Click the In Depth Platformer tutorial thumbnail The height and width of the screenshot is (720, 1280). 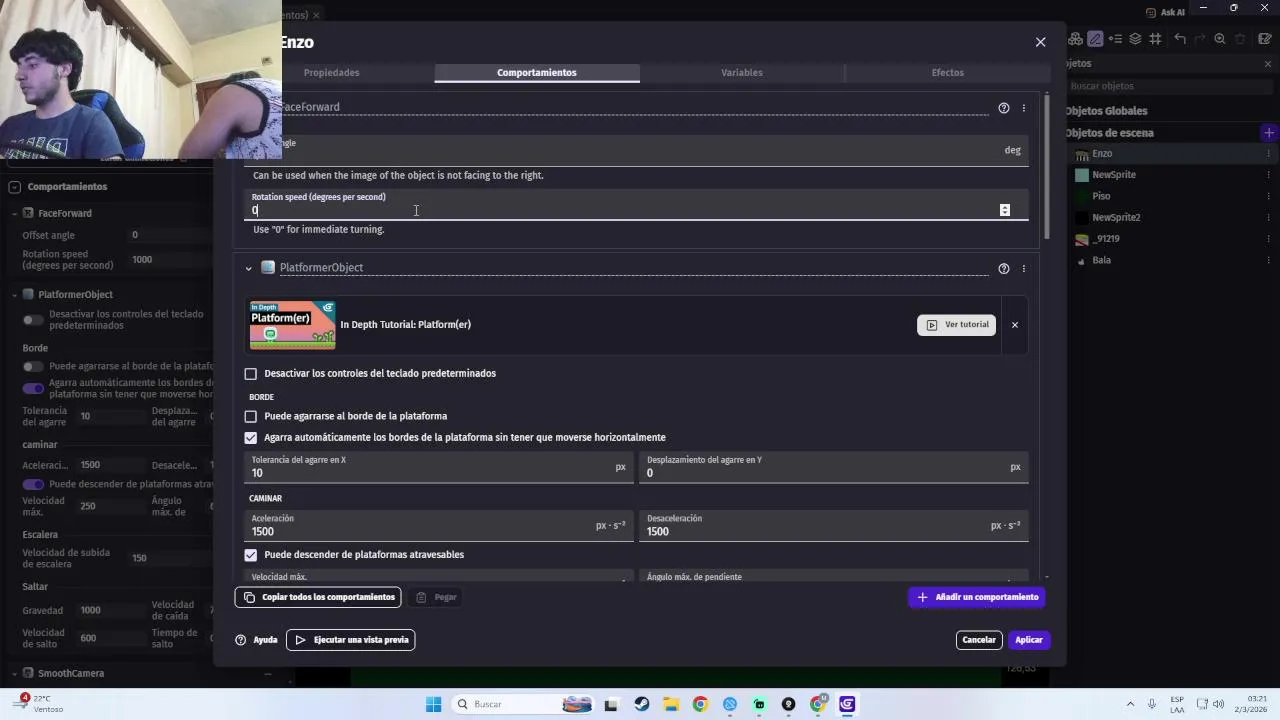[293, 325]
